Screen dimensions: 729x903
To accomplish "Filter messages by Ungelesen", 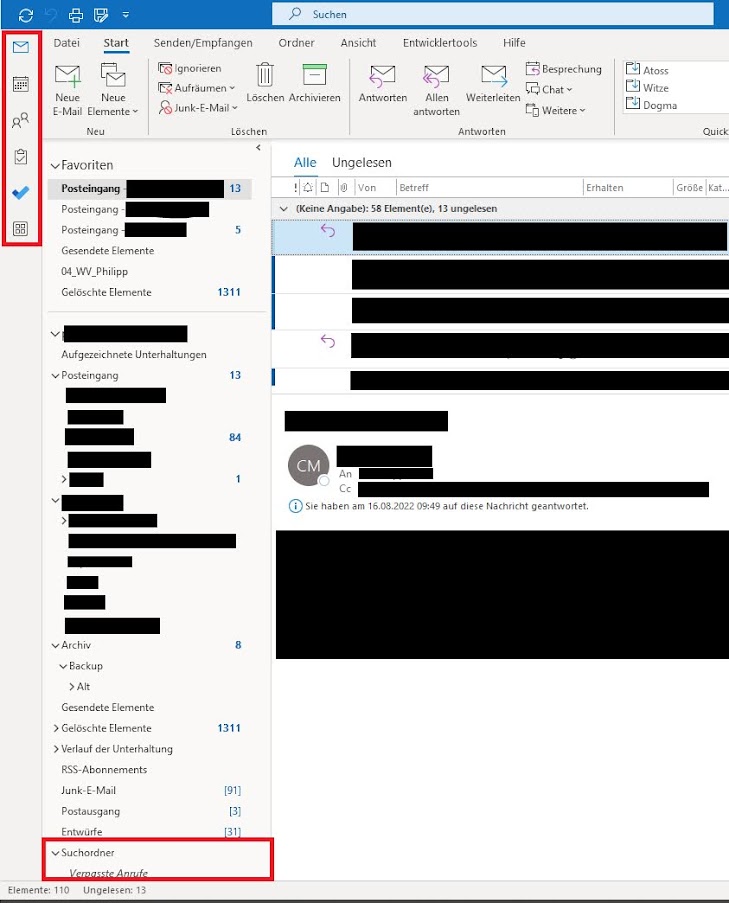I will click(x=361, y=162).
